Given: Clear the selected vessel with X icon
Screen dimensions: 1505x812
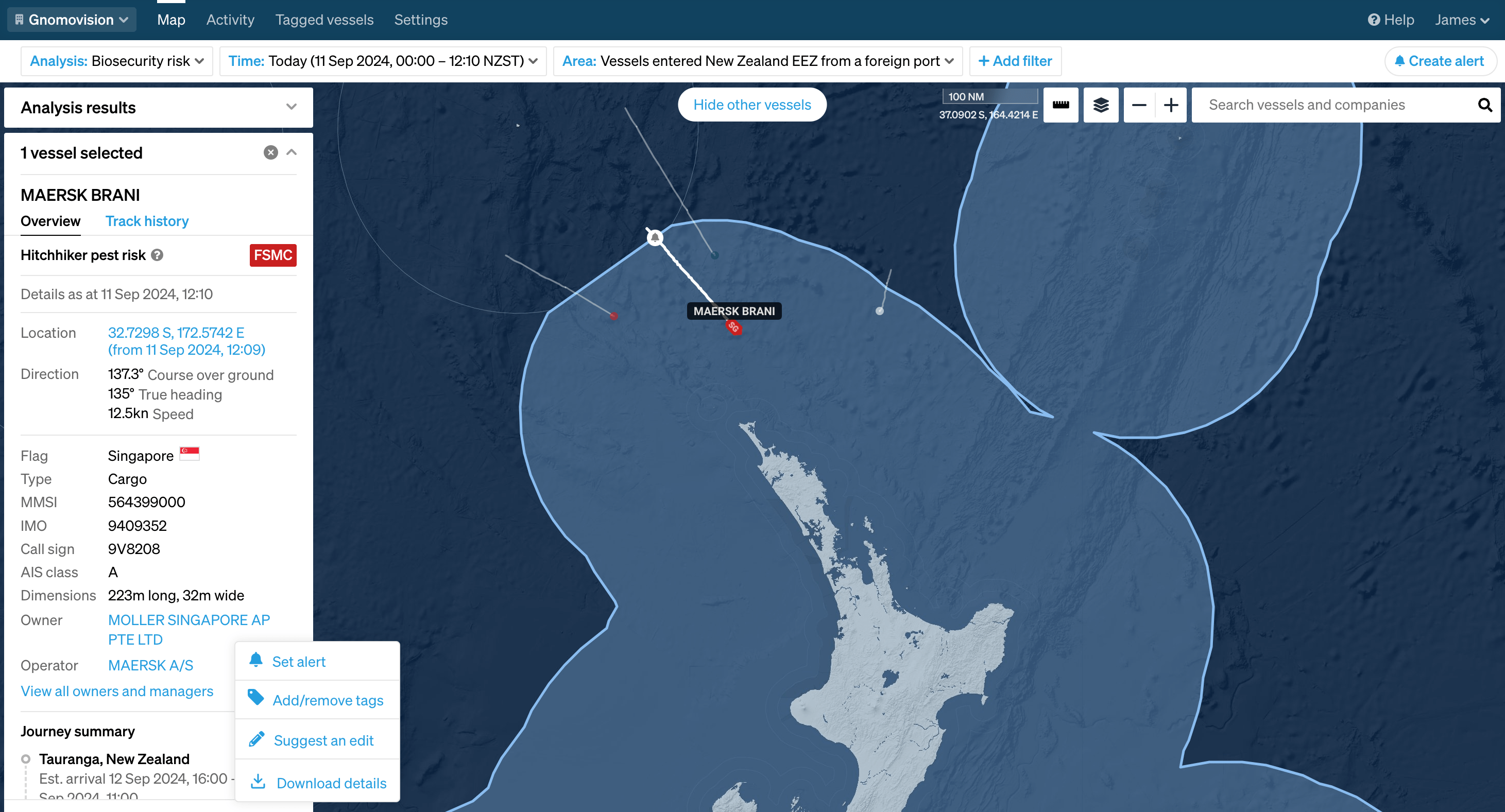Looking at the screenshot, I should point(270,152).
